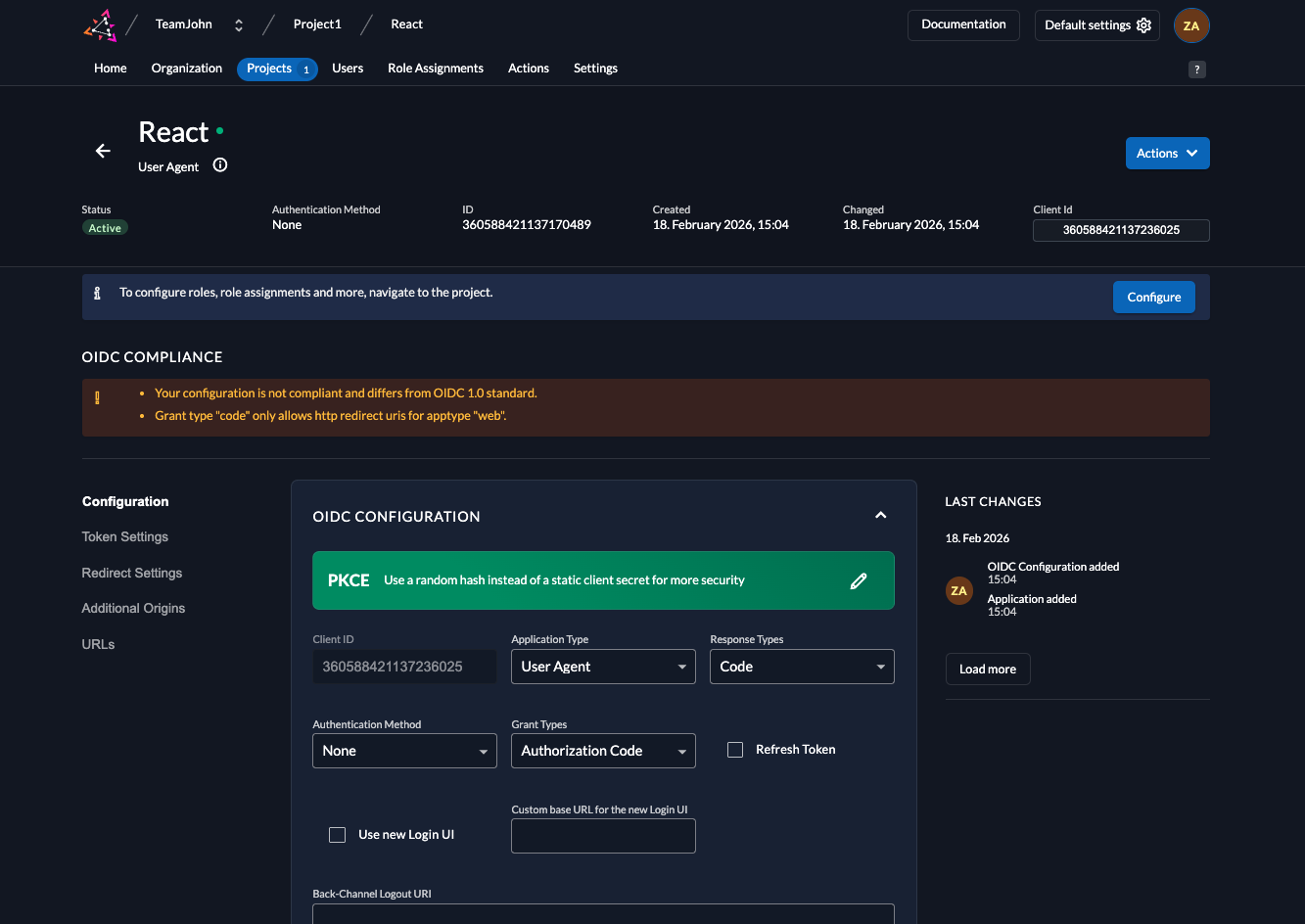Open the Application Type dropdown
Image resolution: width=1305 pixels, height=924 pixels.
click(x=603, y=667)
